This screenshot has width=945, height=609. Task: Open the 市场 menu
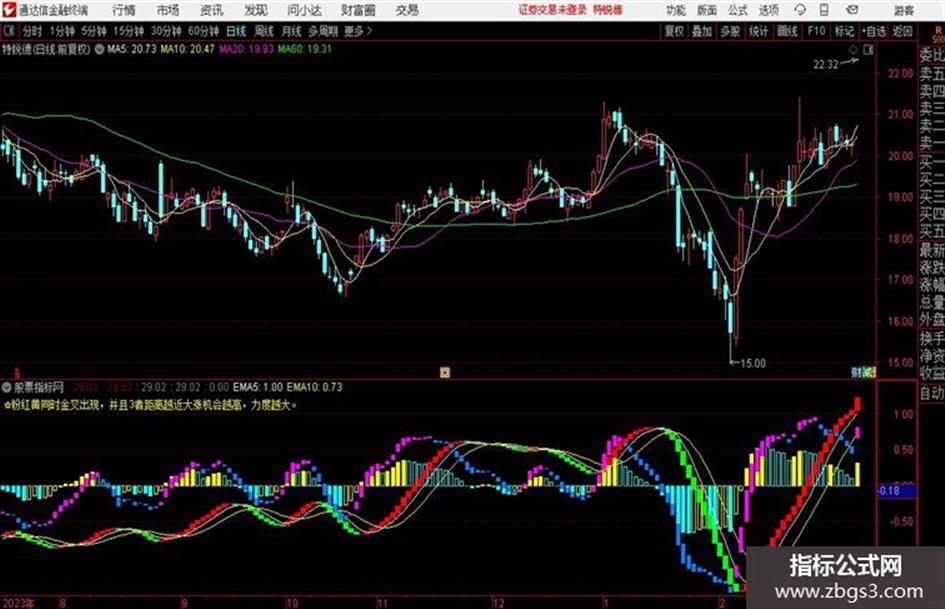click(168, 10)
